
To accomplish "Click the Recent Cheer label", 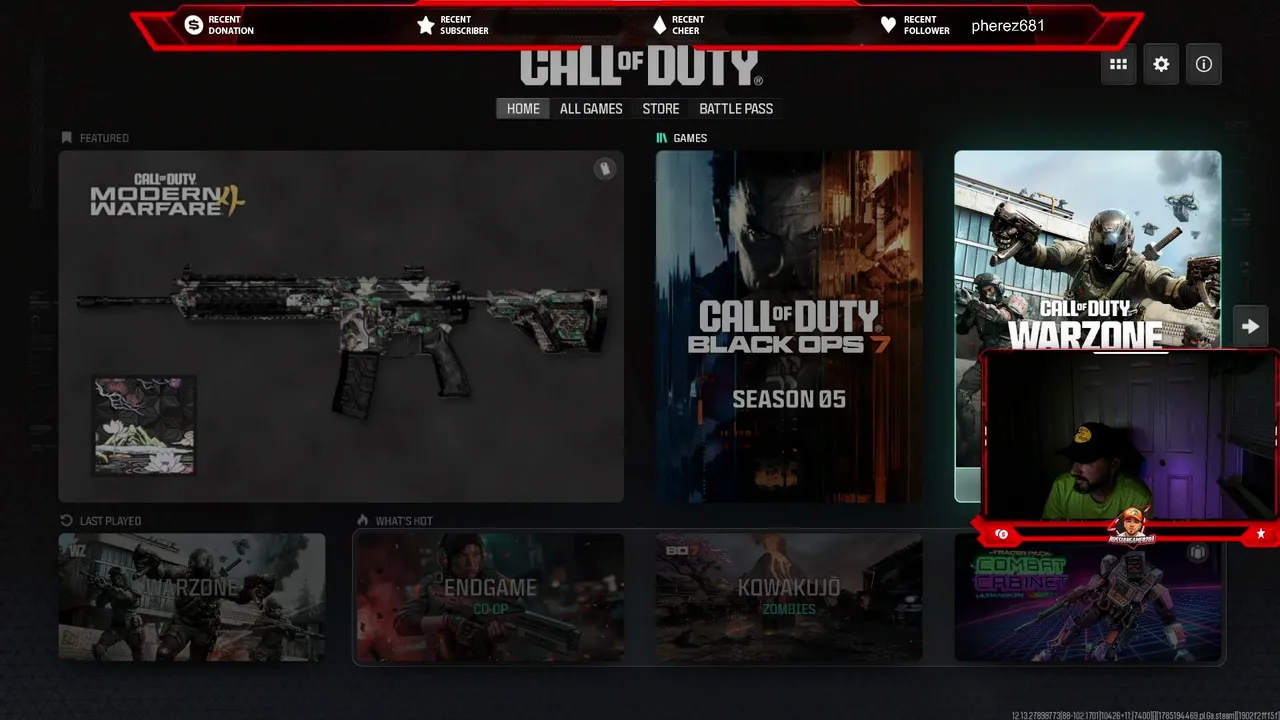I will click(x=688, y=25).
